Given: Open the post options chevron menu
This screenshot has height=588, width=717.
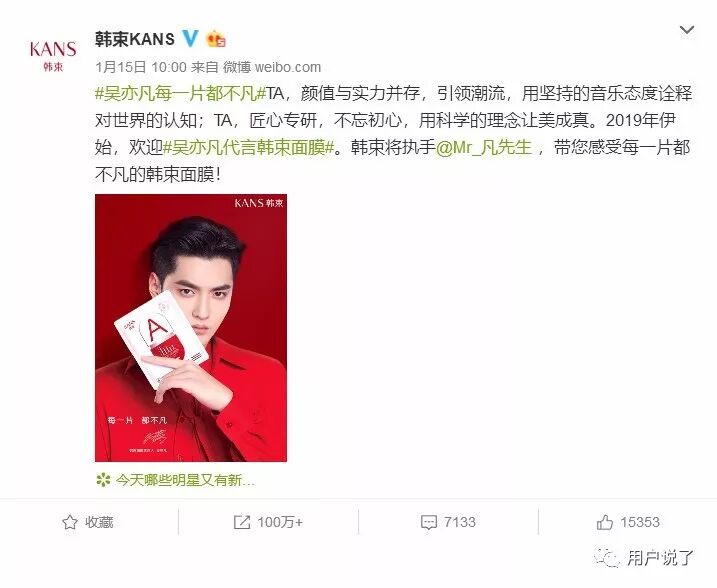Looking at the screenshot, I should pyautogui.click(x=687, y=30).
